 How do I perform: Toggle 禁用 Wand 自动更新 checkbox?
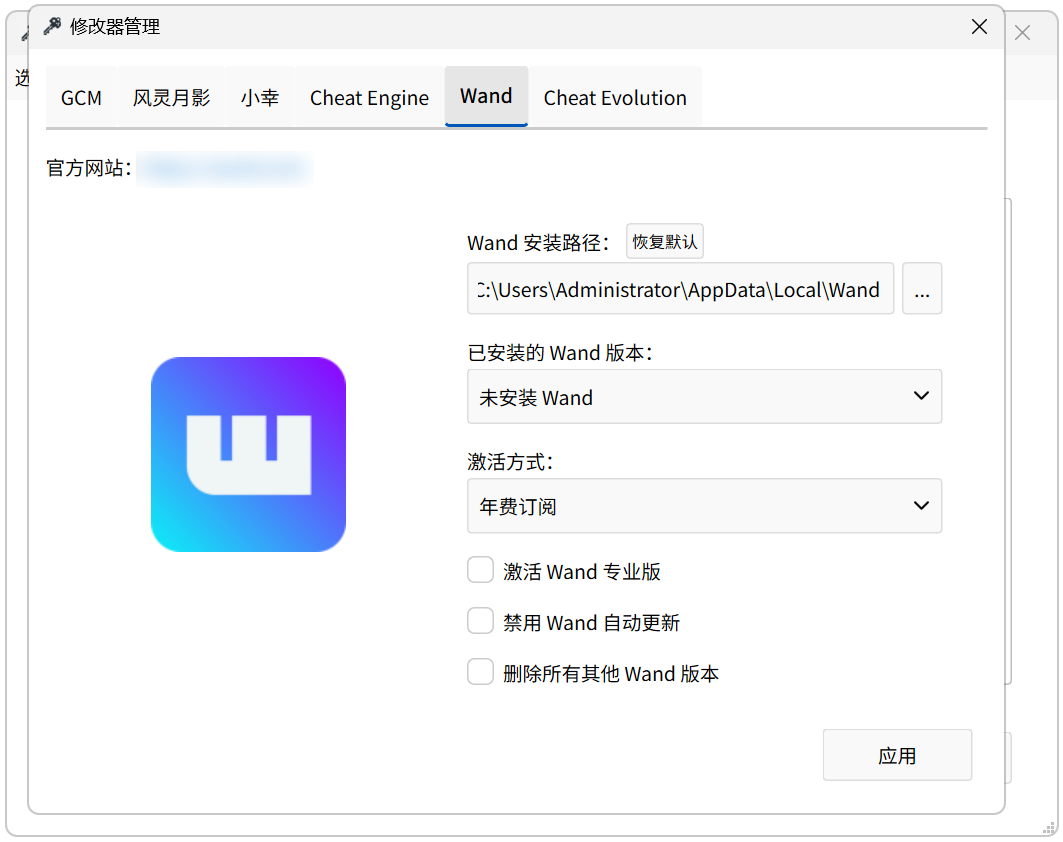(x=481, y=621)
